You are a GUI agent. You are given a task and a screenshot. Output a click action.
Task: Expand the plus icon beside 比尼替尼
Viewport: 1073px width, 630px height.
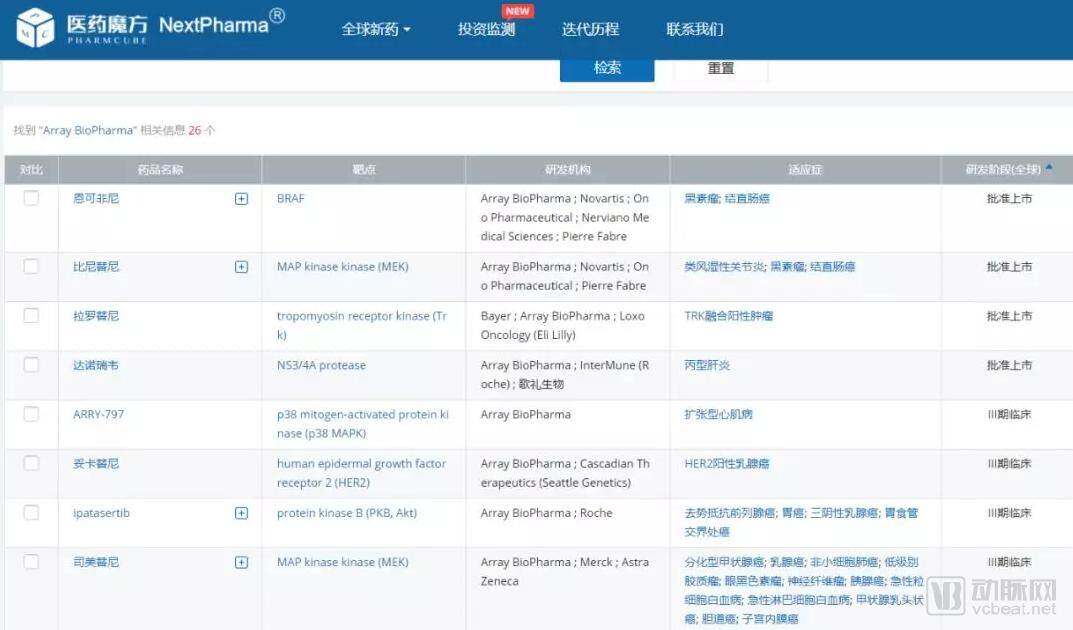click(241, 267)
